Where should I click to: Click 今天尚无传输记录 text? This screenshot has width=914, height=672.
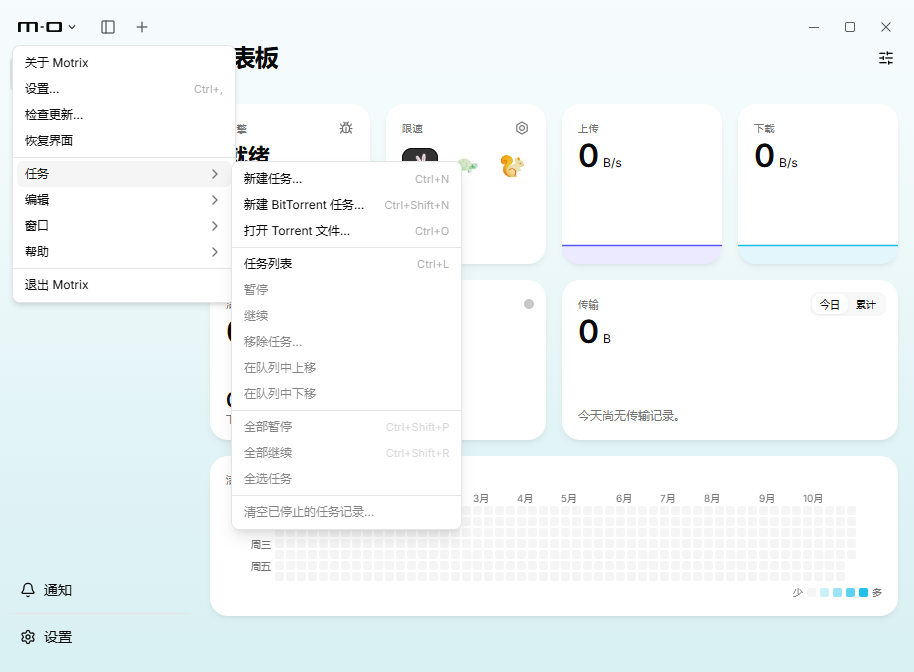(629, 416)
